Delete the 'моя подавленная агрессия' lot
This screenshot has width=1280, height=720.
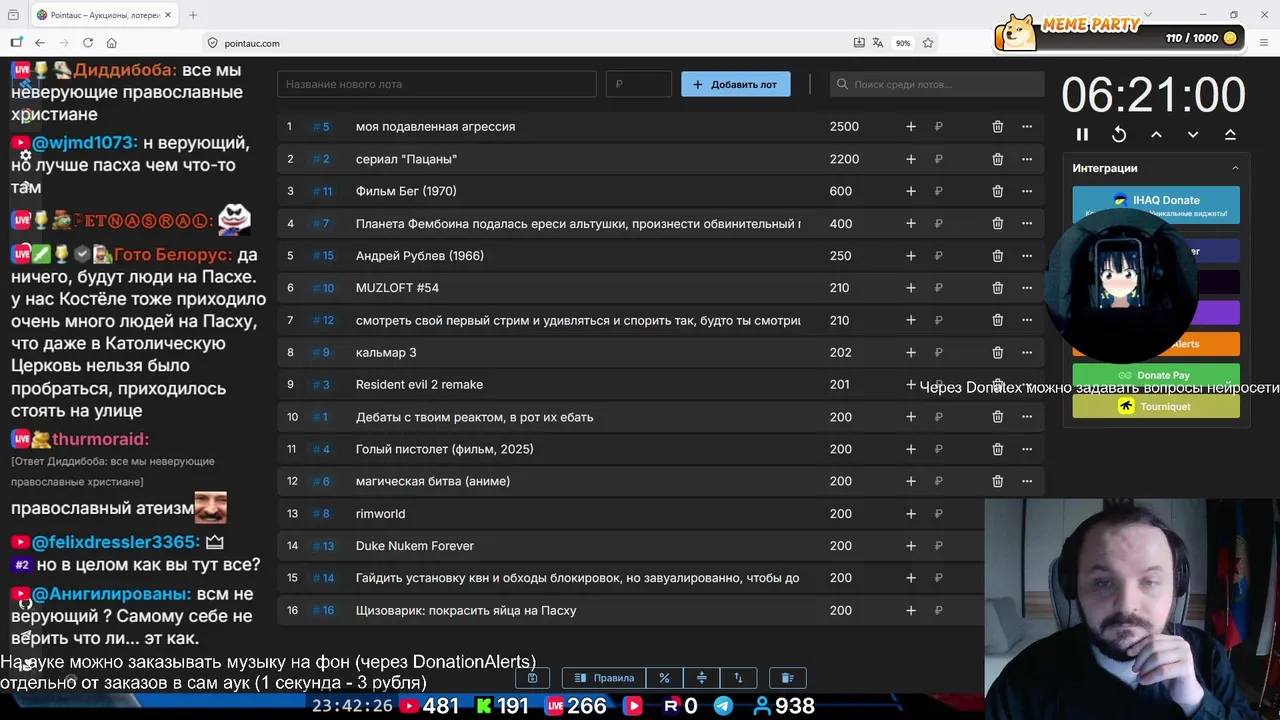click(997, 127)
